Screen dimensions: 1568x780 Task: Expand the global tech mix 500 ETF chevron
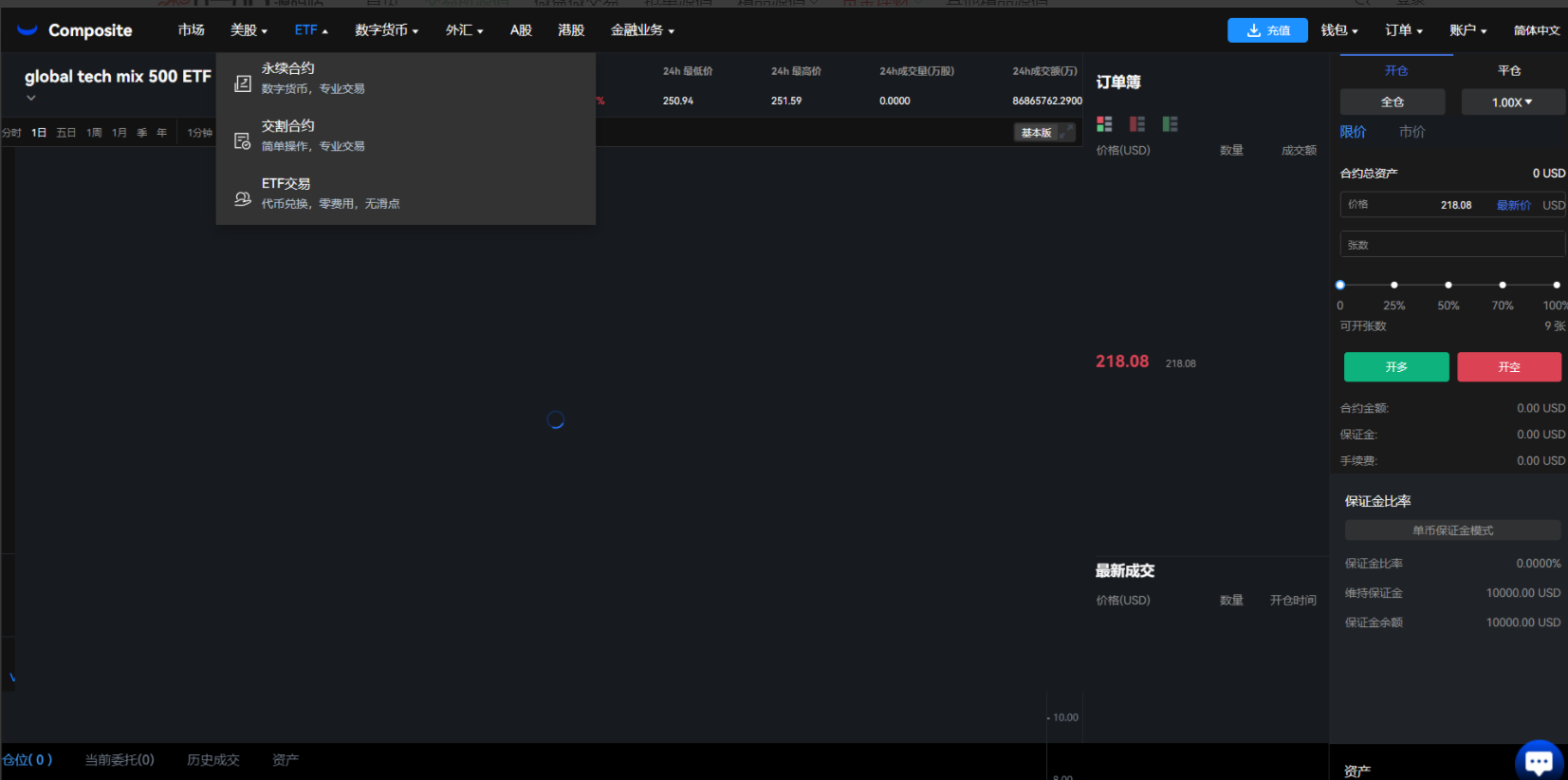click(x=31, y=98)
